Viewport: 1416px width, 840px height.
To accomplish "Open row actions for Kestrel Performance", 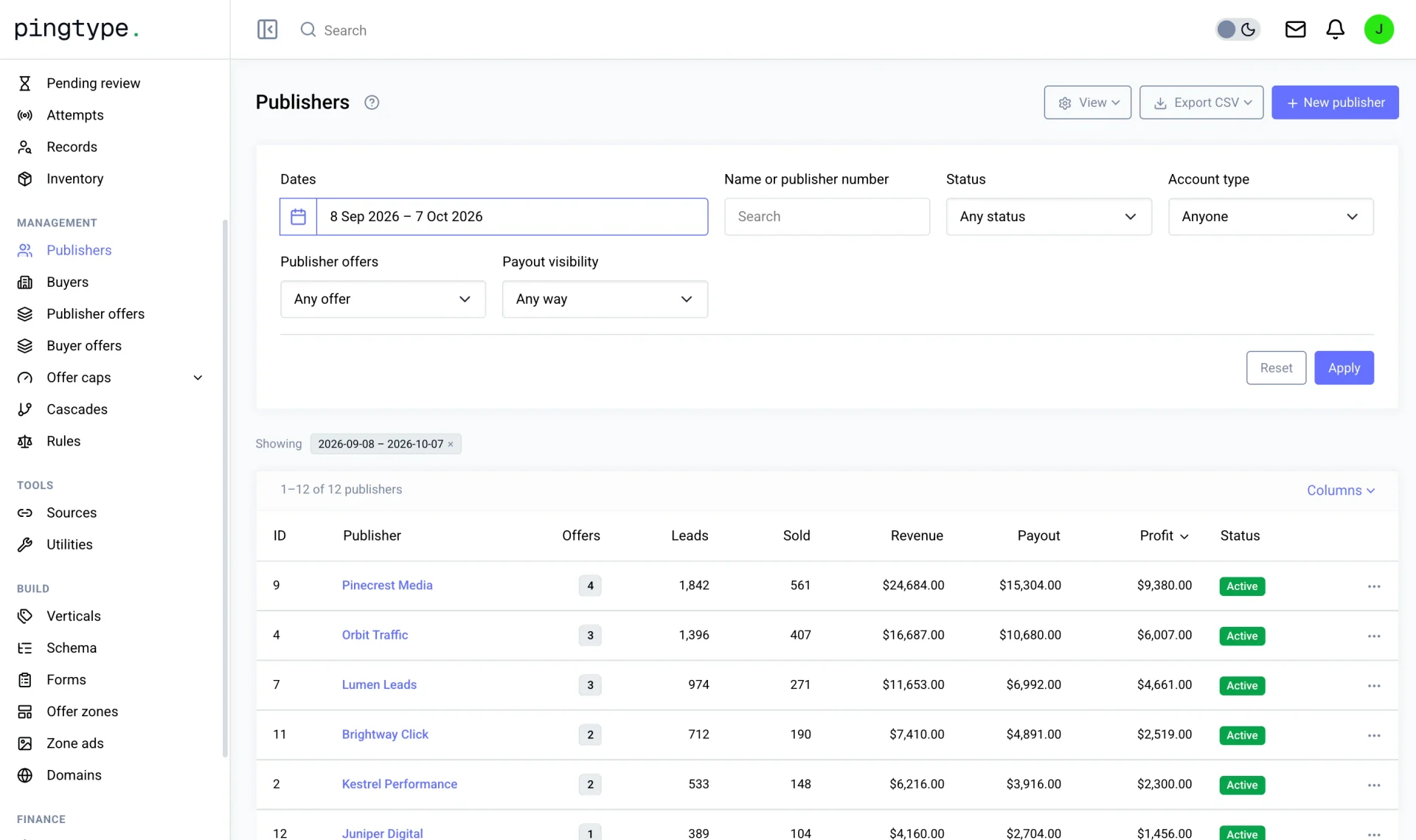I will (1373, 785).
